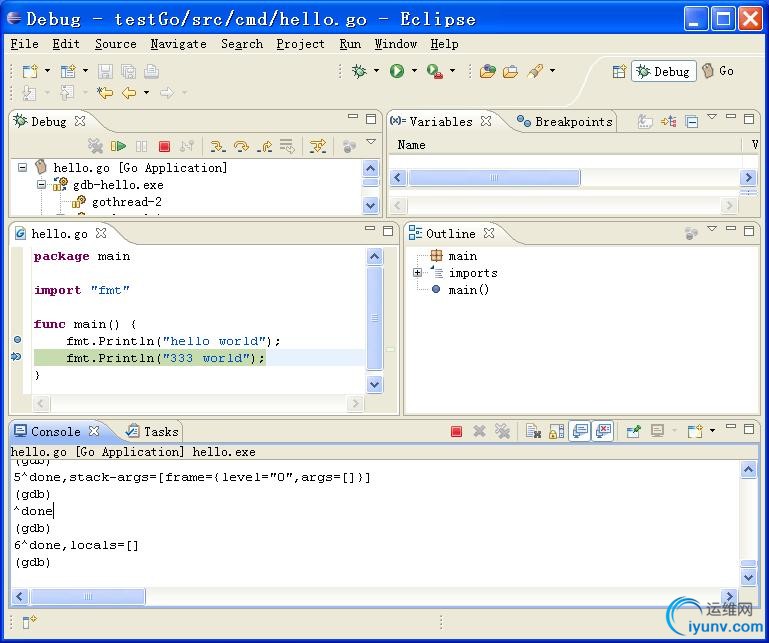Click the red Terminate icon in Console toolbar
This screenshot has height=643, width=769.
tap(457, 432)
